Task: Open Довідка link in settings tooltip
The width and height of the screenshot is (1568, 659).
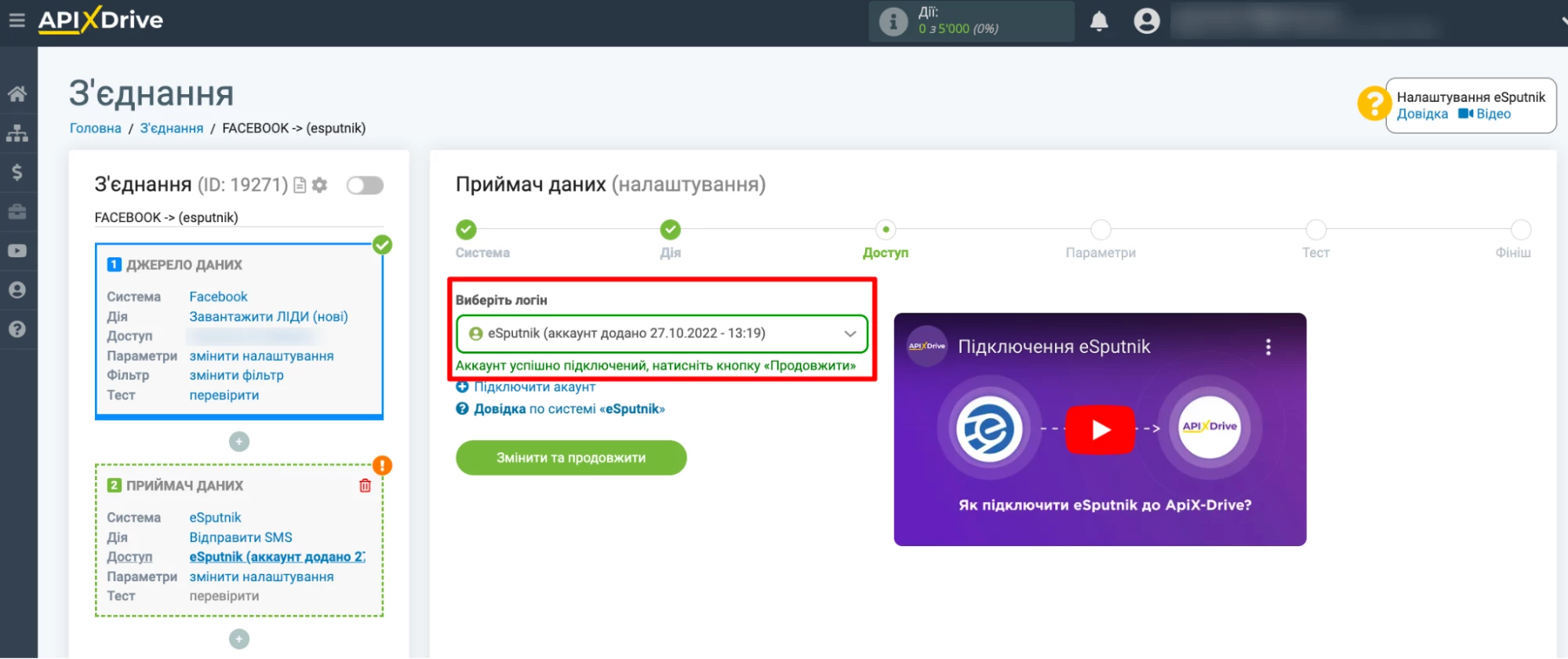Action: click(1422, 114)
